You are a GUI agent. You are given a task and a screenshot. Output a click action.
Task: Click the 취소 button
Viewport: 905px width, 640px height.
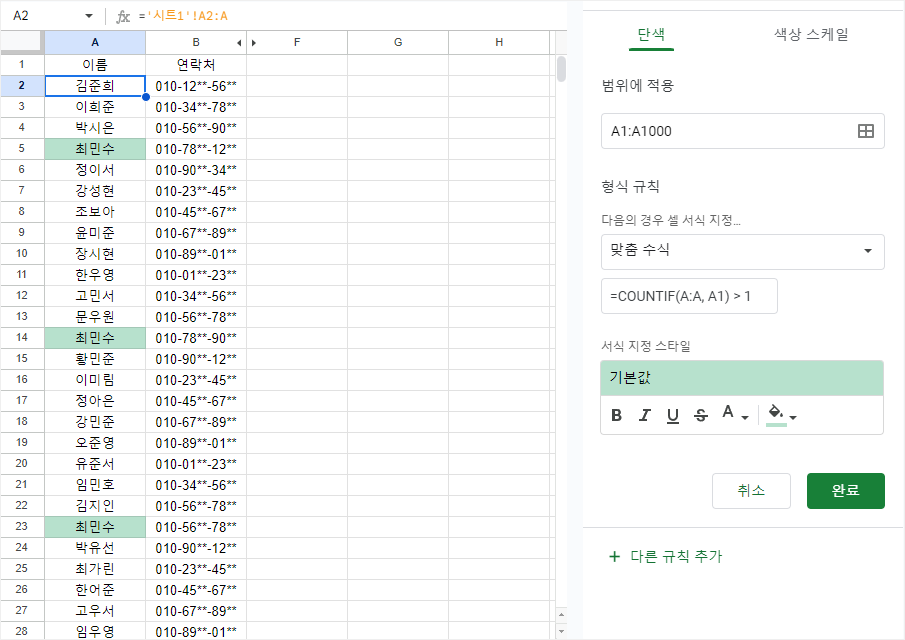pyautogui.click(x=751, y=491)
